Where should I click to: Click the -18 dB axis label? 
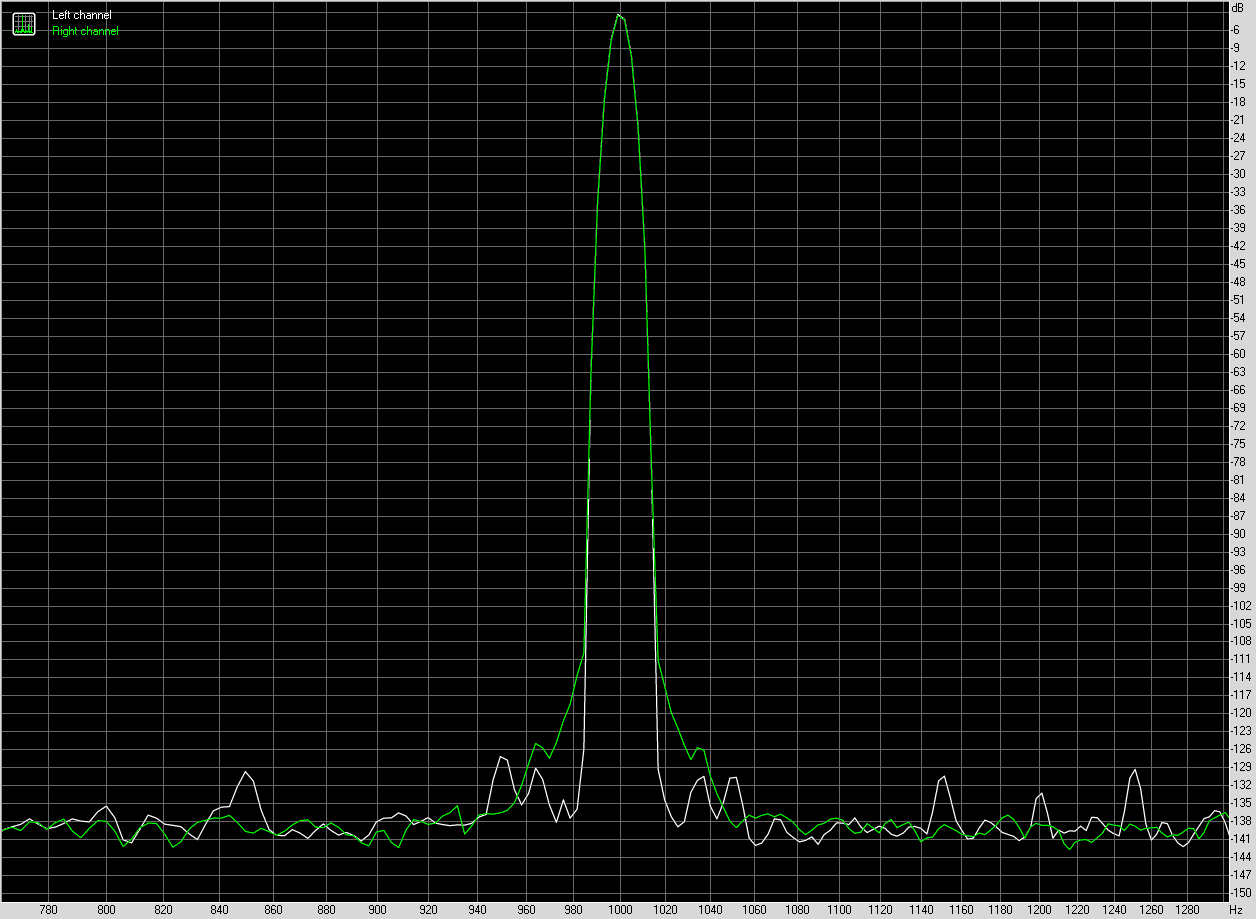coord(1238,101)
